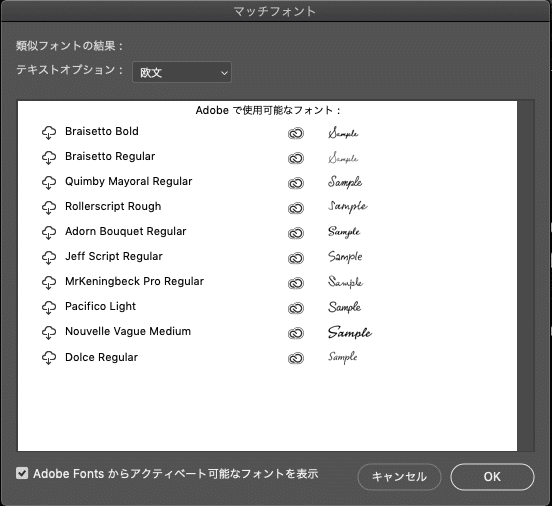Click Creative Cloud icon for Quimby Mayoral Regular
Image resolution: width=552 pixels, height=506 pixels.
pos(296,183)
